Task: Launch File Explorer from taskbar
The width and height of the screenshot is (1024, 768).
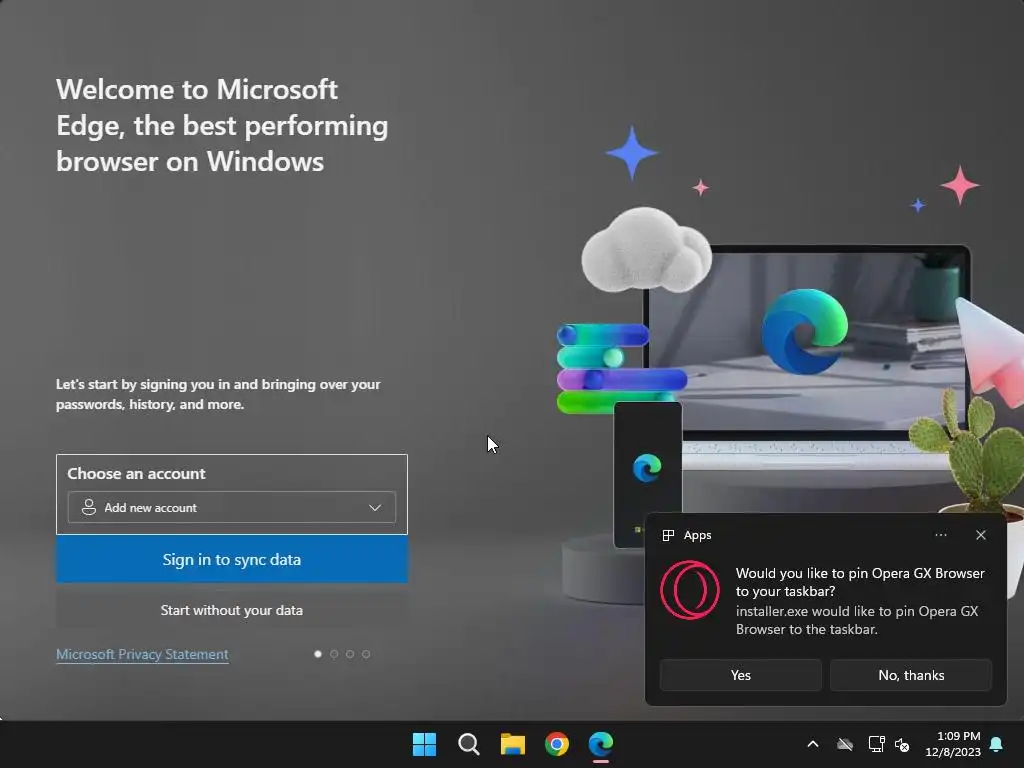Action: [x=513, y=744]
